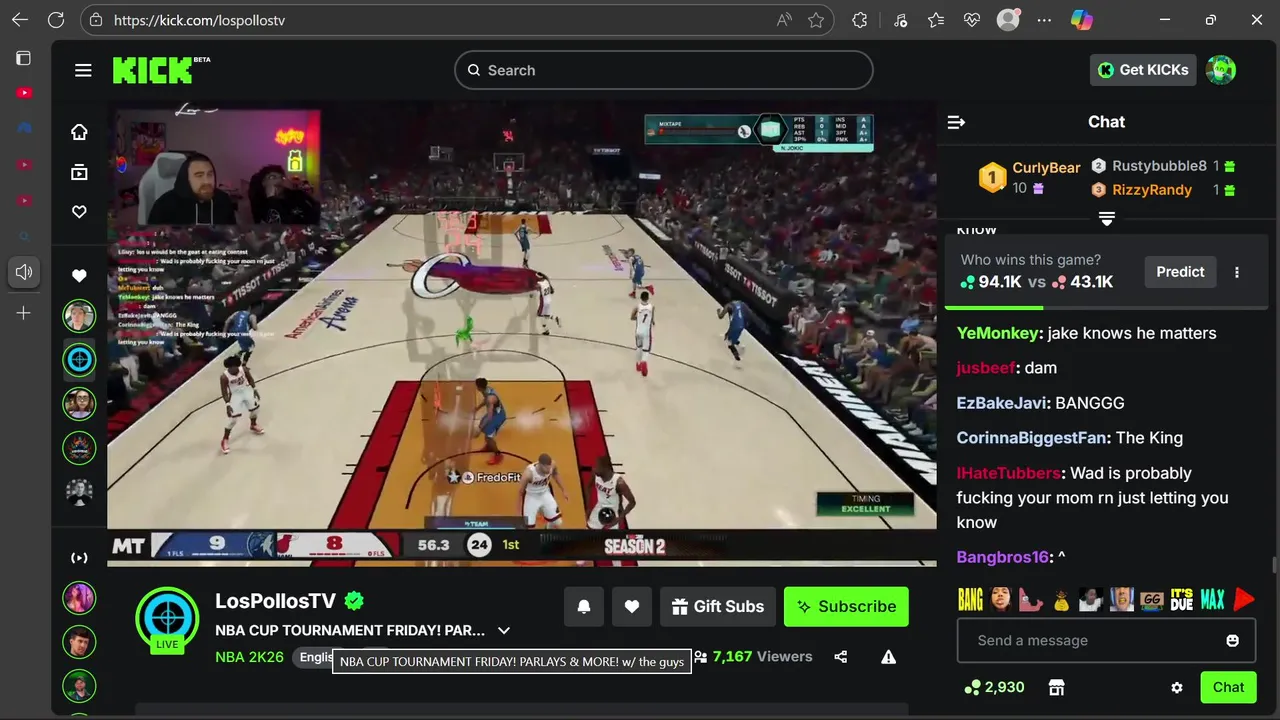Open EzBakeJavi's chat profile
The image size is (1280, 720).
(1003, 403)
